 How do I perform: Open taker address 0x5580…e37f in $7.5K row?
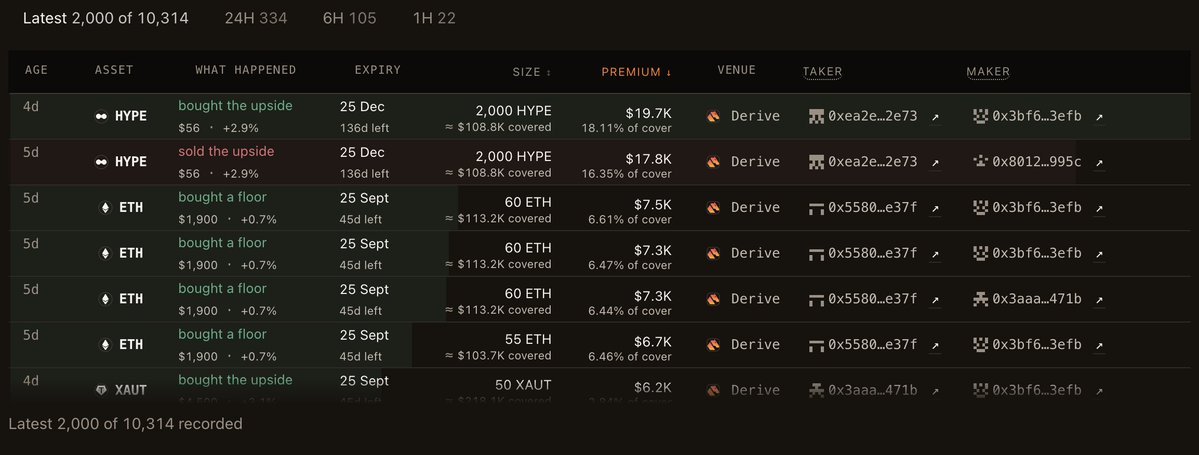[x=872, y=207]
